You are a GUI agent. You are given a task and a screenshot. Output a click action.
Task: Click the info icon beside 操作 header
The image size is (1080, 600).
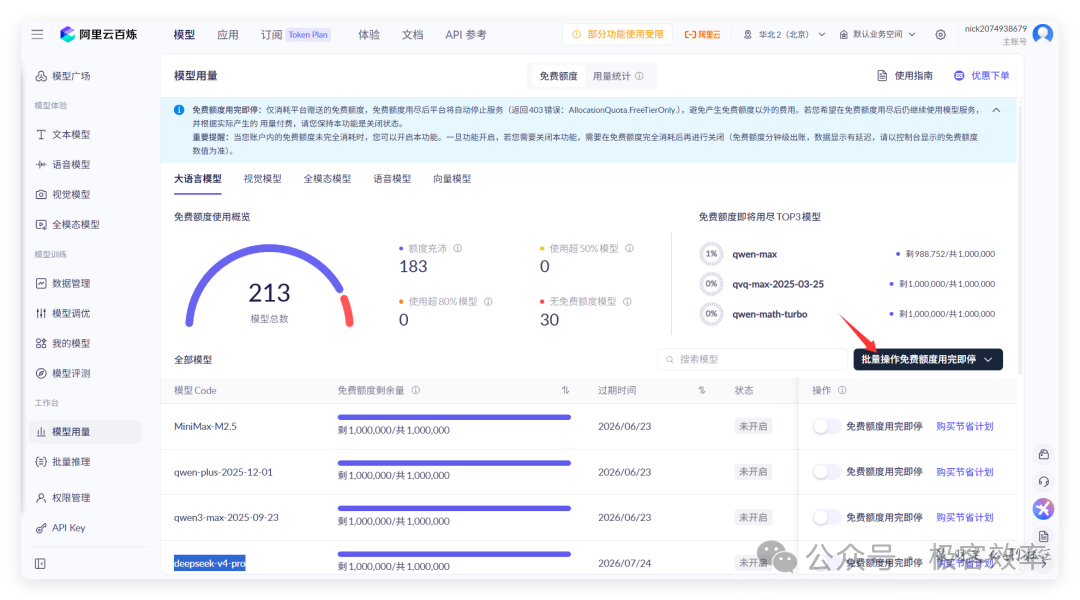tap(842, 390)
